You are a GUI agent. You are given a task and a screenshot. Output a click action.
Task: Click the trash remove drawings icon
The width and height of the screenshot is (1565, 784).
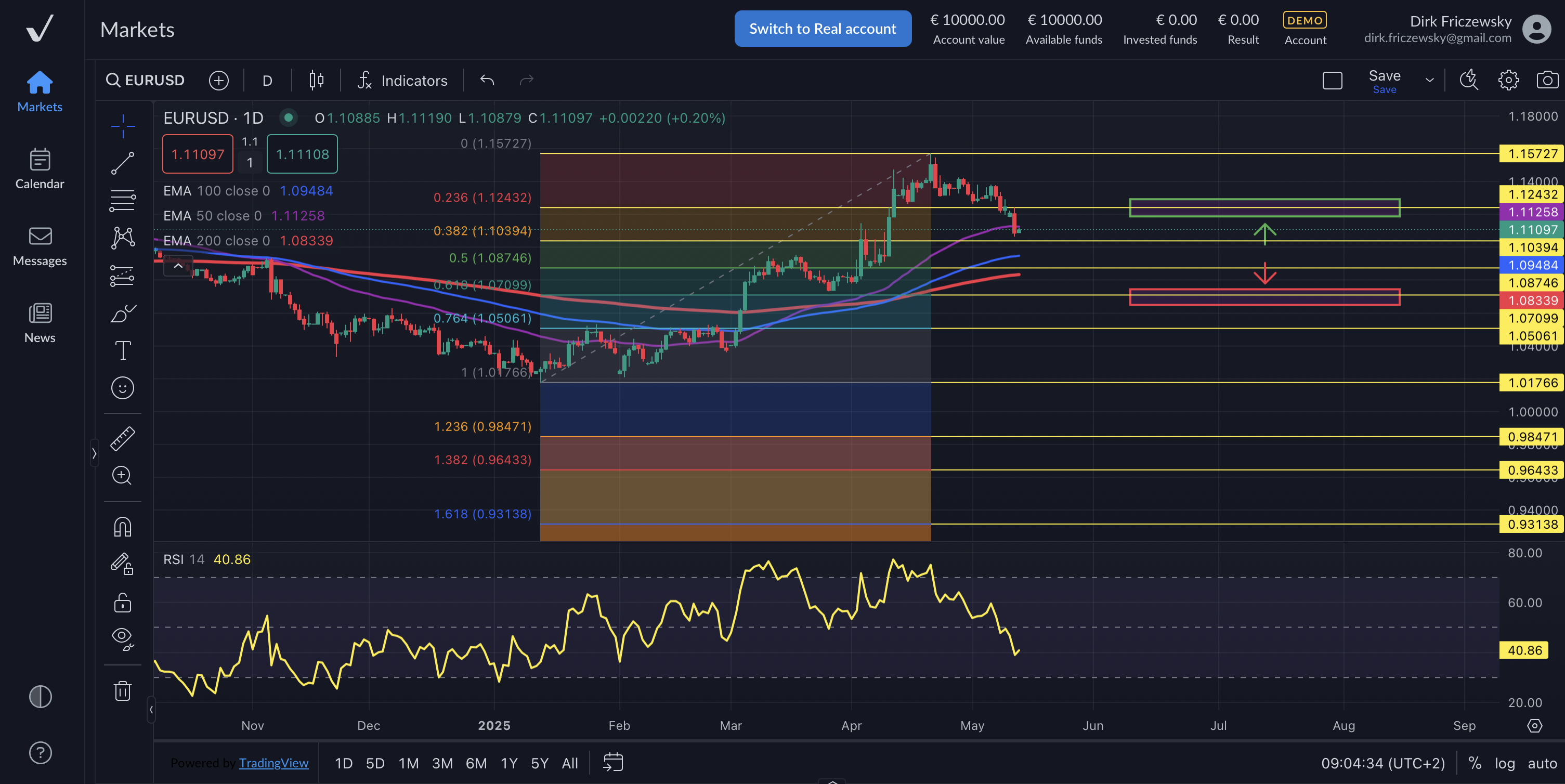pos(122,690)
